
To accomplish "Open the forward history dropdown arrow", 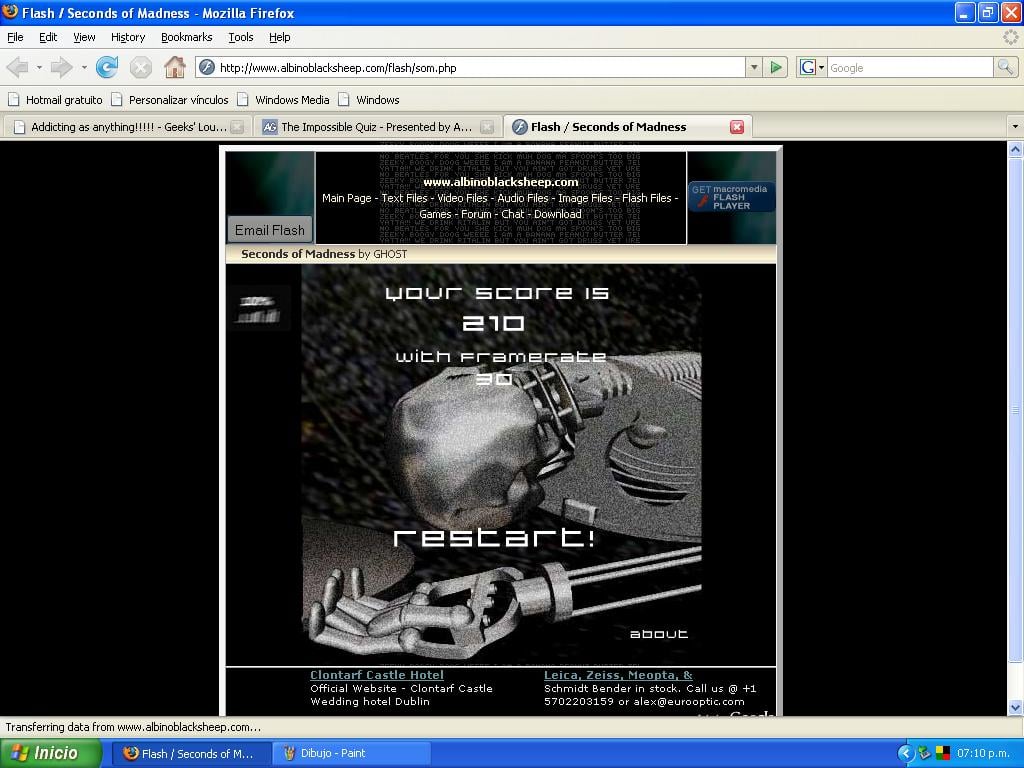I will coord(84,67).
